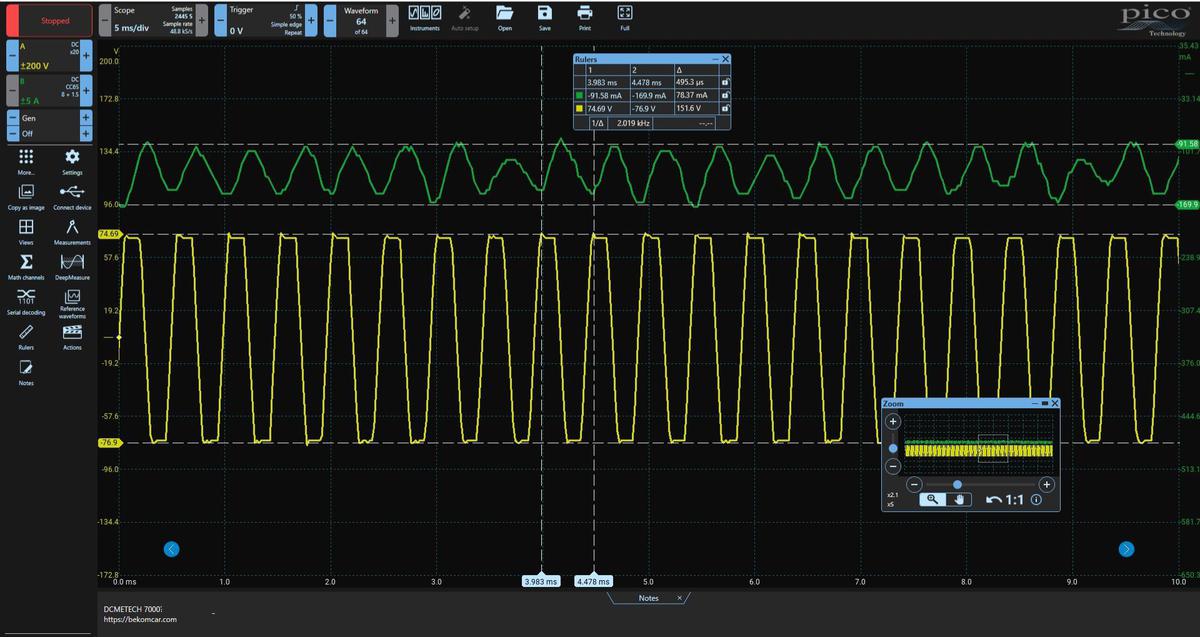
Task: Click the Zoom panel info icon
Action: tap(1036, 500)
